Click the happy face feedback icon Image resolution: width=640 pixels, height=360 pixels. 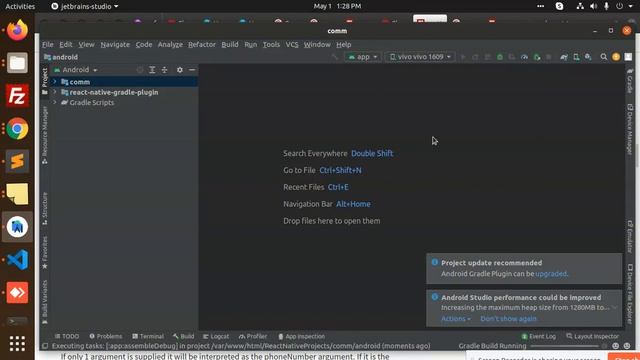coord(616,346)
